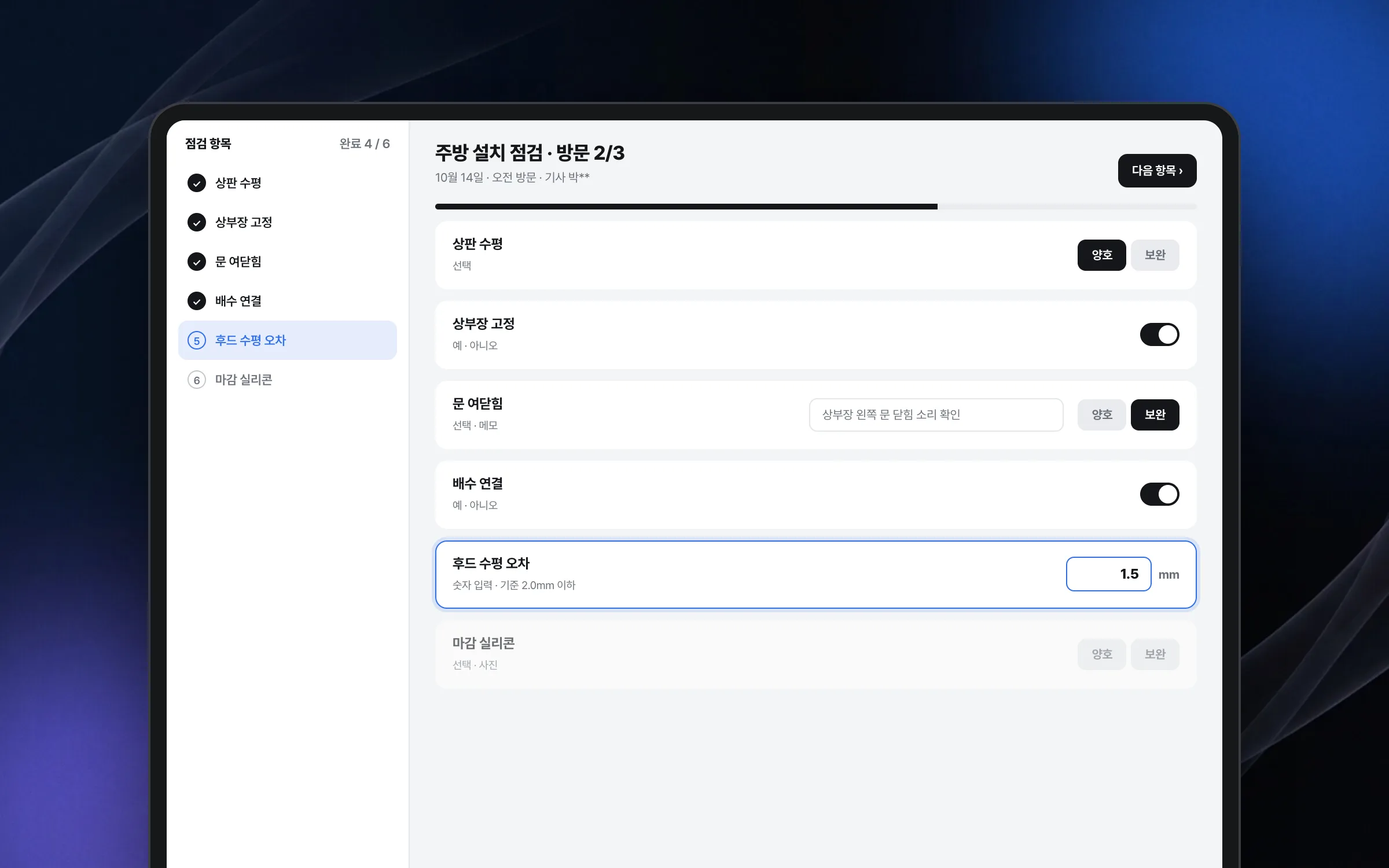This screenshot has width=1389, height=868.
Task: Click the 주방 설치 점검 · 방문 2/3 title
Action: pos(530,153)
